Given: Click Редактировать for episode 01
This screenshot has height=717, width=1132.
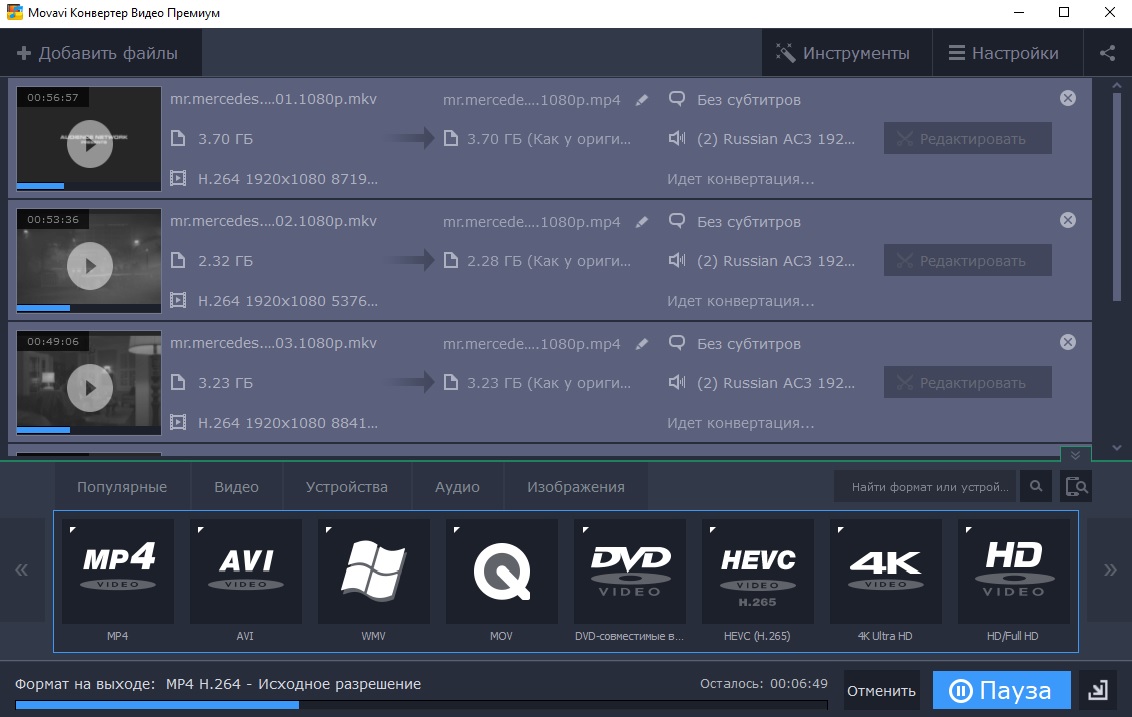Looking at the screenshot, I should click(x=967, y=139).
